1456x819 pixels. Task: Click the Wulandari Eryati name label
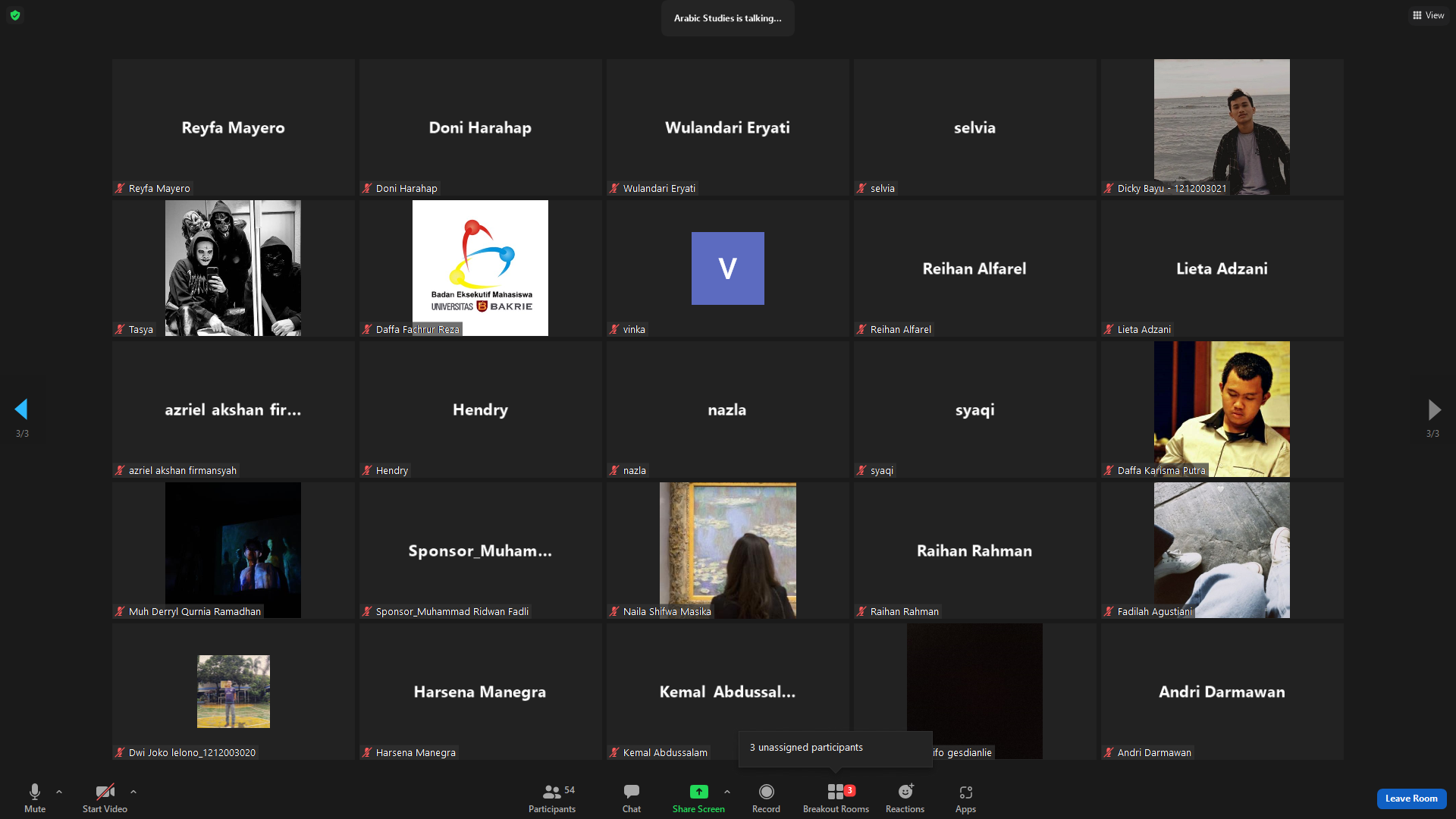click(x=659, y=188)
